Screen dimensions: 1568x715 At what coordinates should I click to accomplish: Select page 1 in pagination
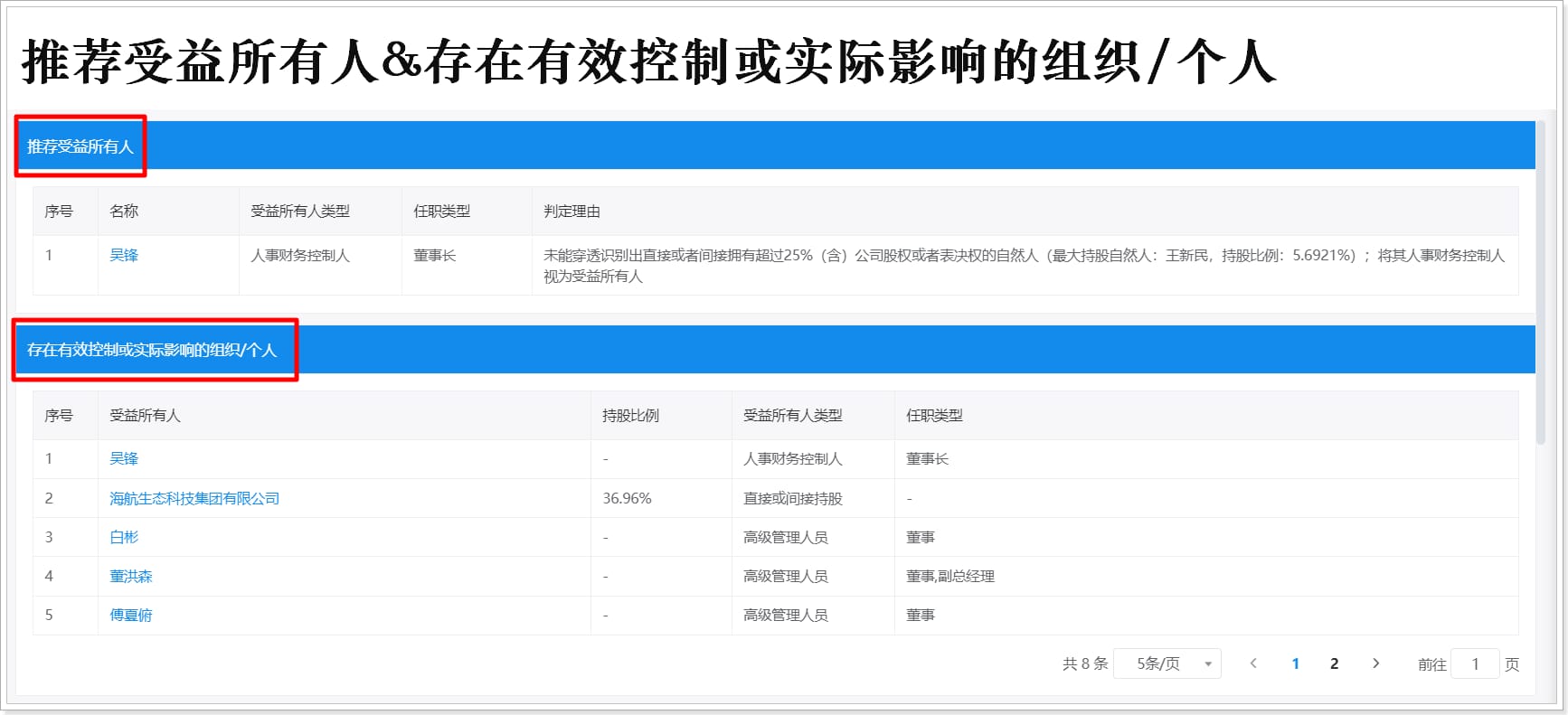1295,663
